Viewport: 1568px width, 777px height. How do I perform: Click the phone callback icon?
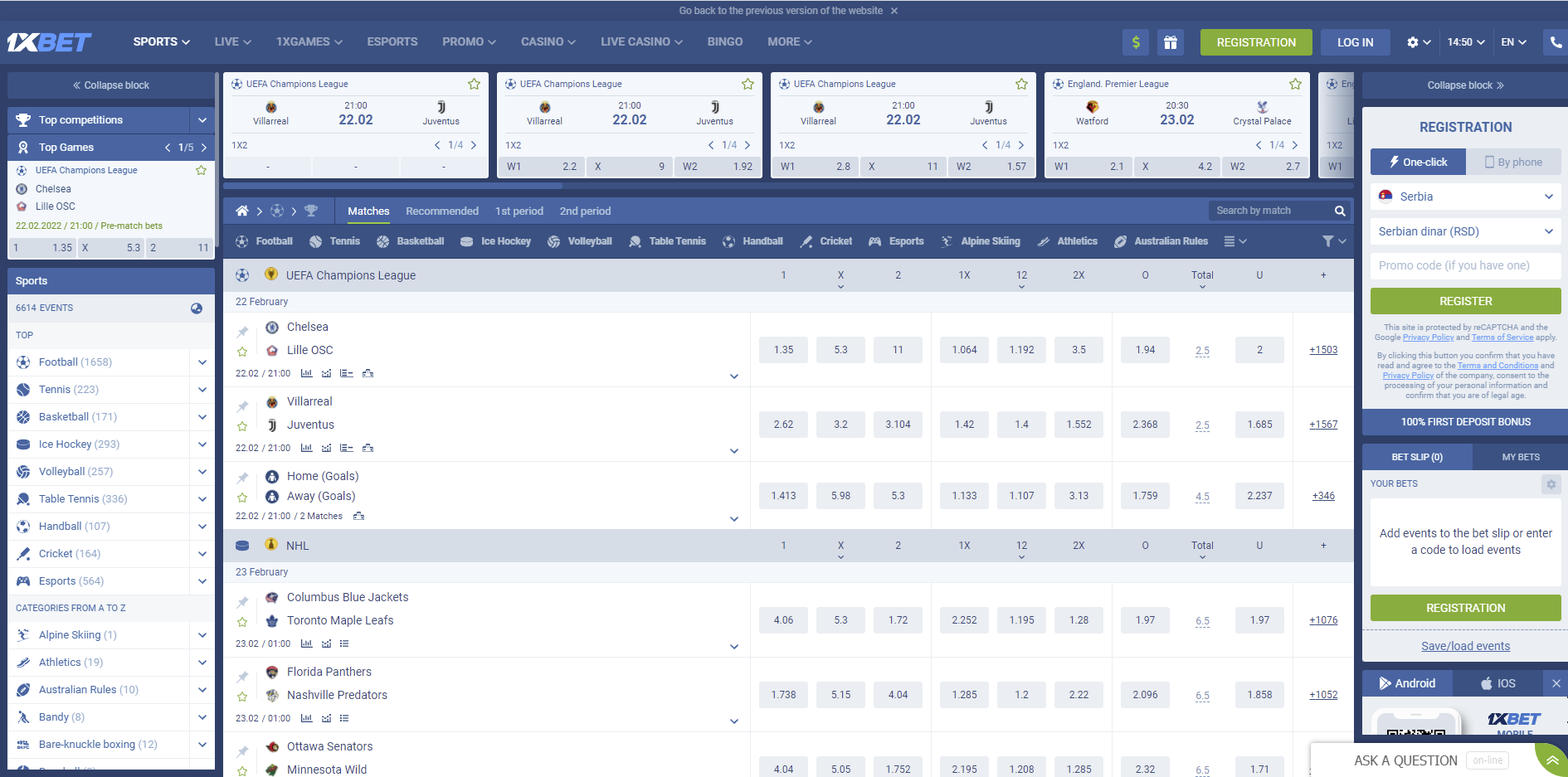click(x=1556, y=42)
